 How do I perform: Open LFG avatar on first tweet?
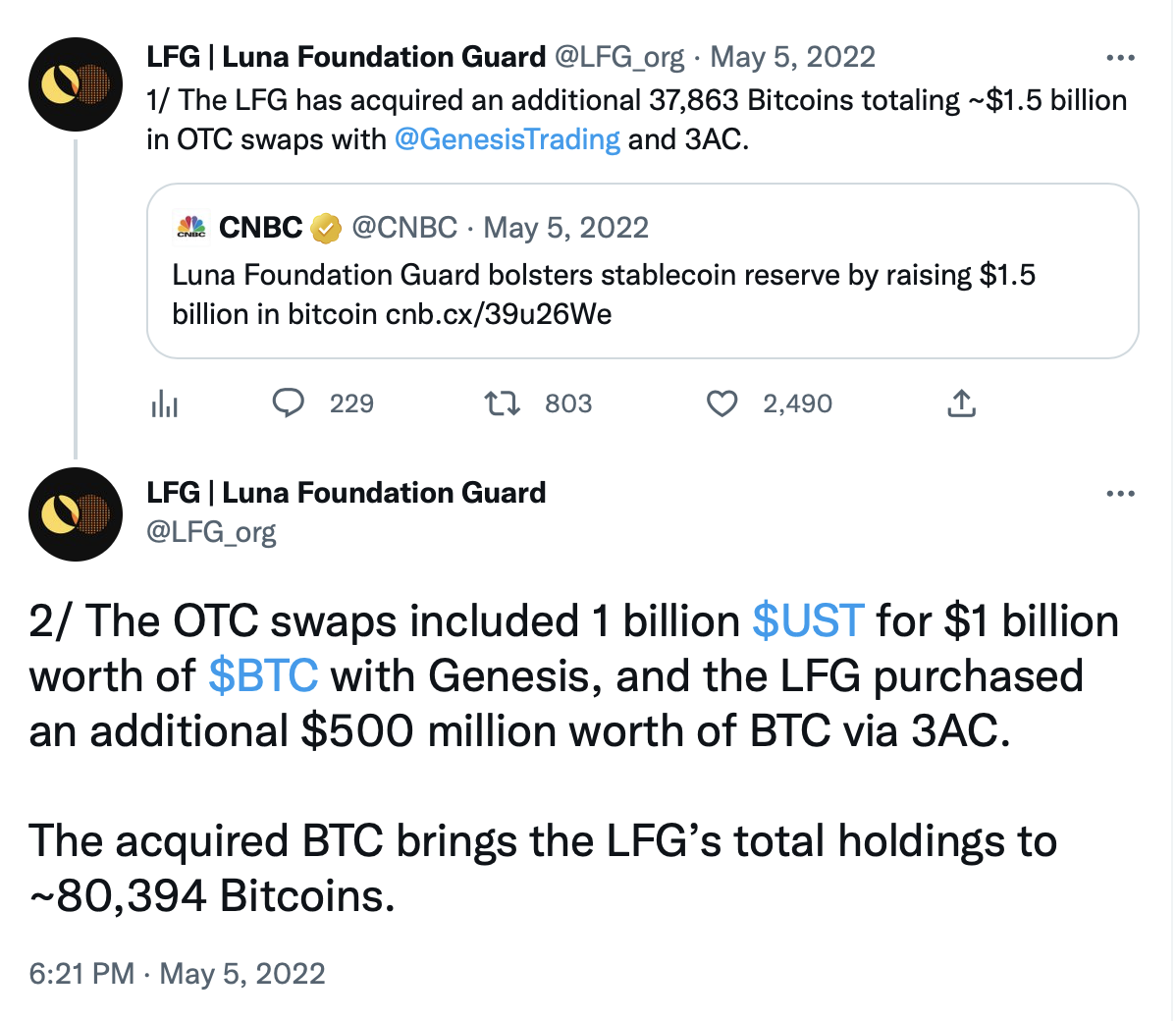coord(75,84)
